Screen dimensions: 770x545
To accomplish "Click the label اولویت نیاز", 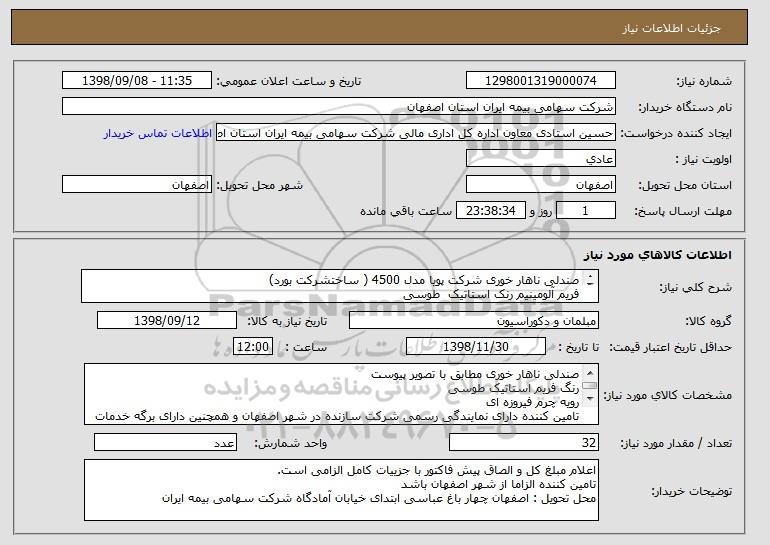I will (x=703, y=159).
